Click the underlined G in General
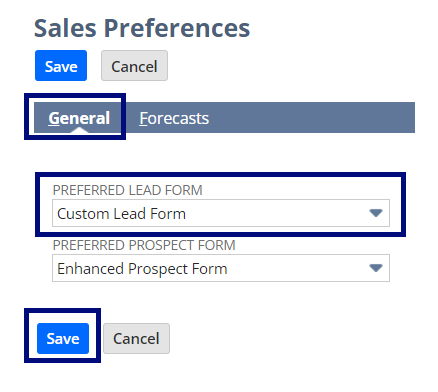The width and height of the screenshot is (438, 392). 54,118
